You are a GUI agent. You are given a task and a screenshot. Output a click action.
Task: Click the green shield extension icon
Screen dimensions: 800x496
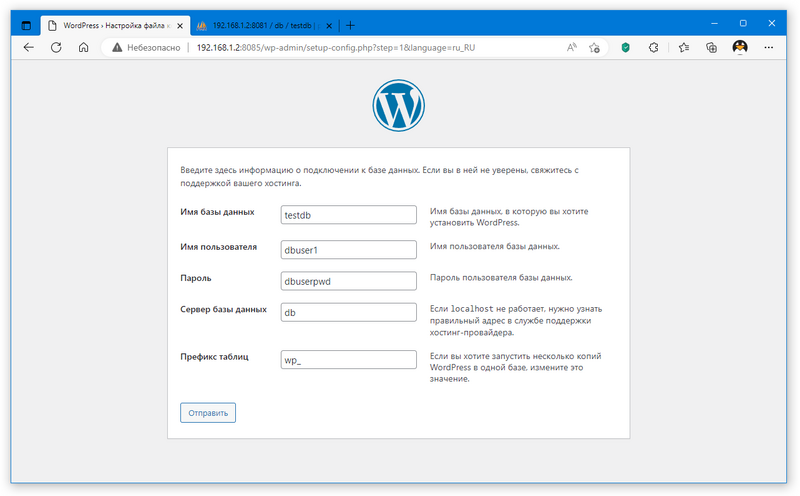626,47
